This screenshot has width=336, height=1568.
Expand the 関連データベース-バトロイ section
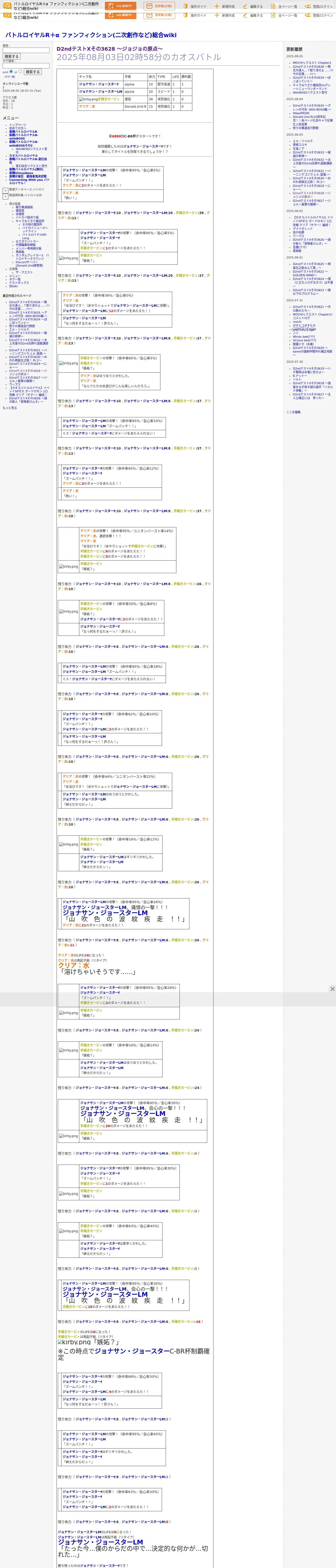(x=5, y=191)
